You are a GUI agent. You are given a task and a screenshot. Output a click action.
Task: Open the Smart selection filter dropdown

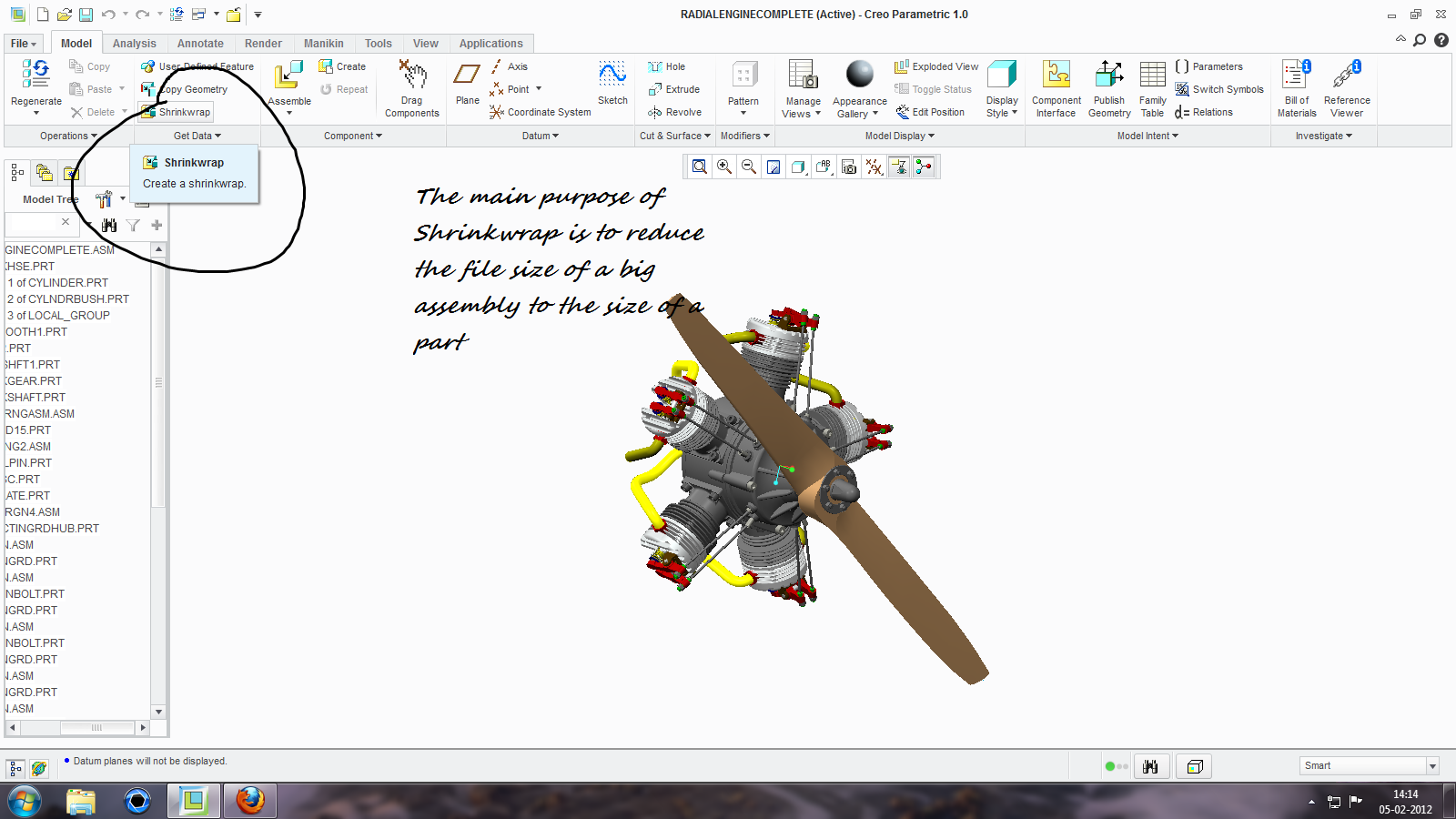click(x=1432, y=766)
